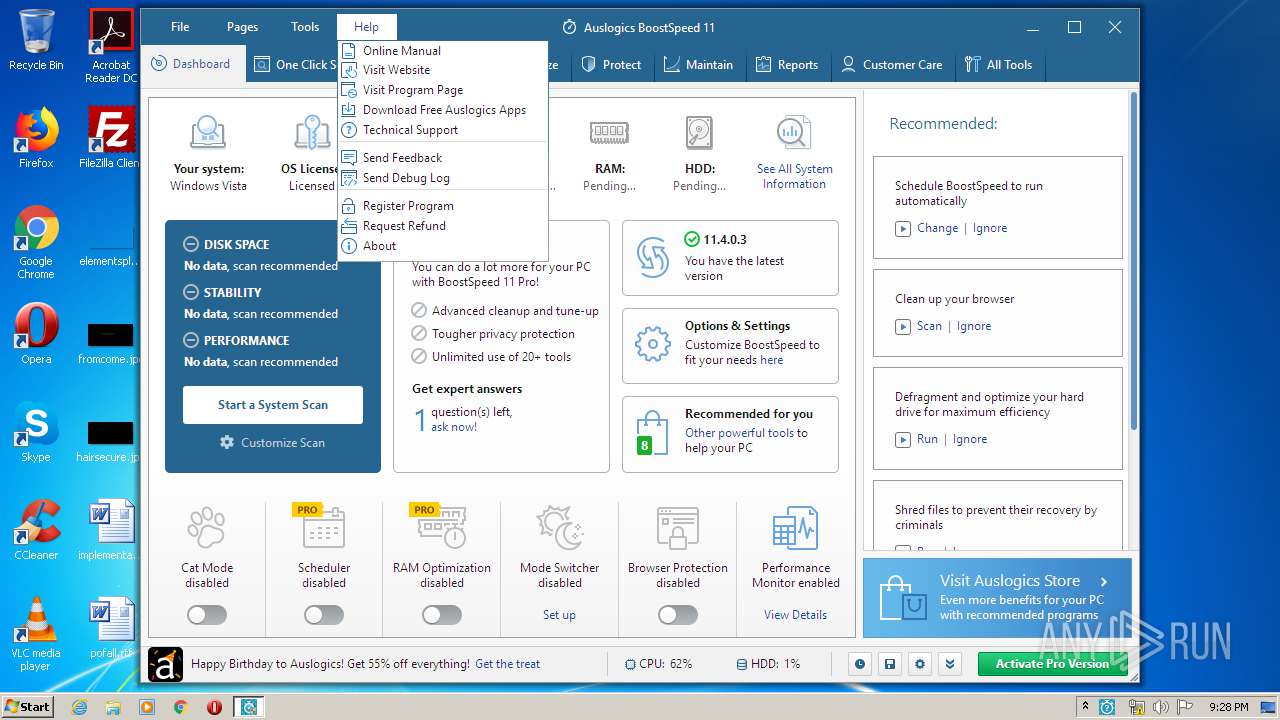Click the system information magnifier chart icon

point(794,134)
